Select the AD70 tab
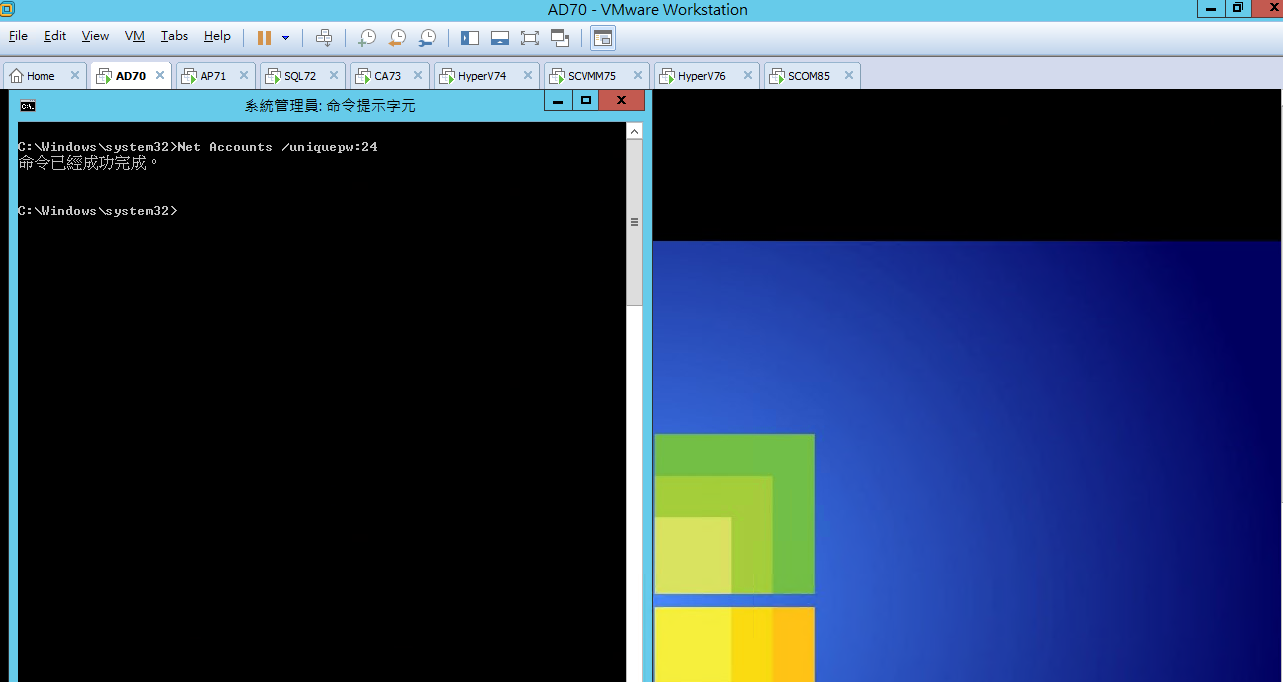 (131, 76)
